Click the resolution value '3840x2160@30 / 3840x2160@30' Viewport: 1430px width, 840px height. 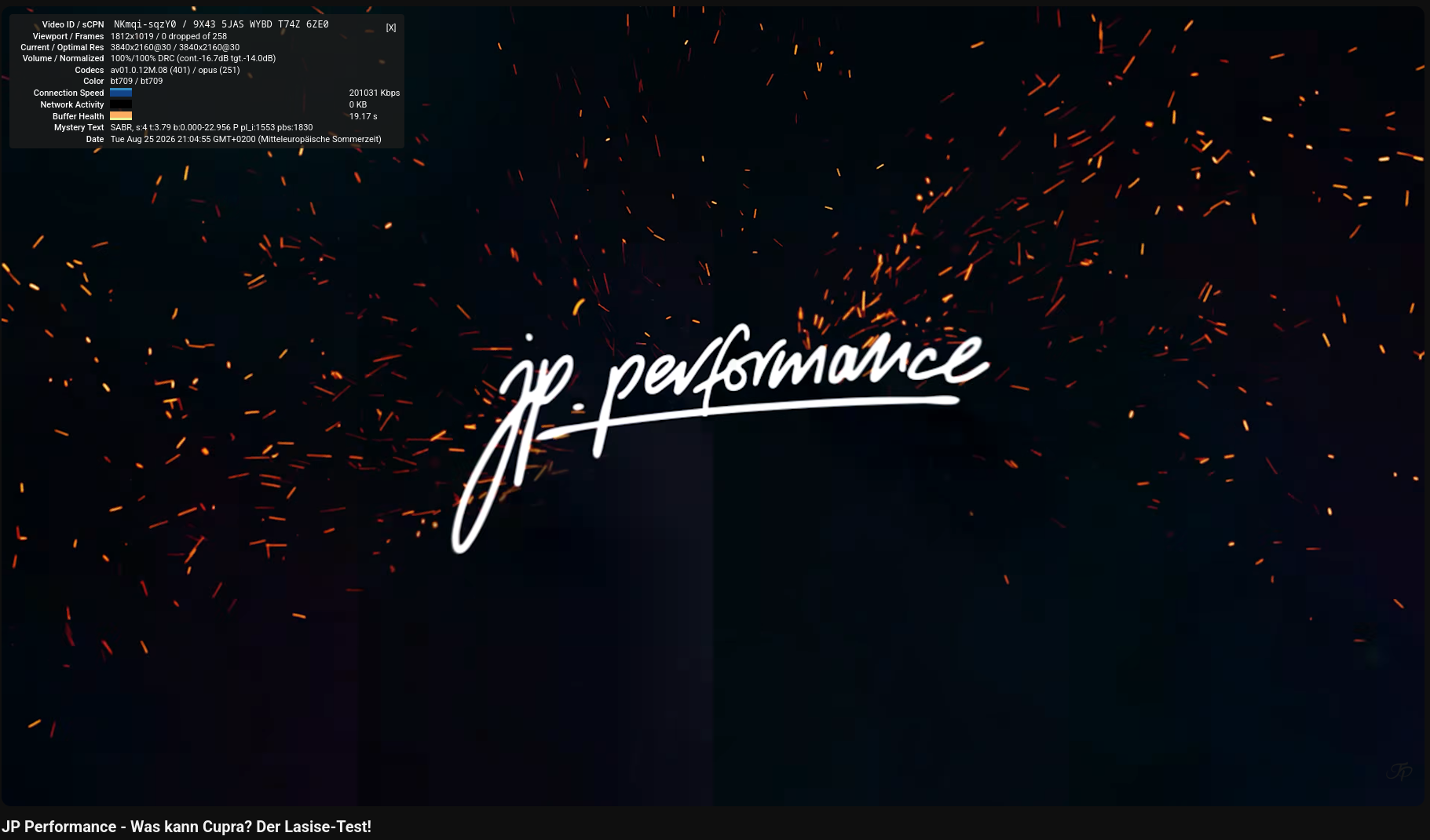tap(175, 47)
